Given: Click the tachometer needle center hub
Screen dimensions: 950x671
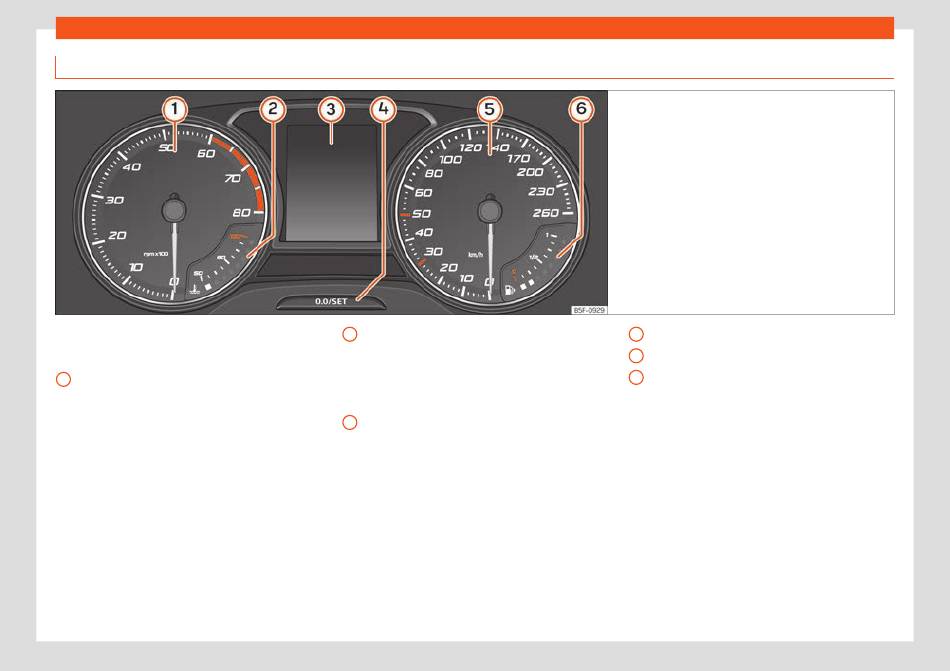Looking at the screenshot, I should click(x=174, y=210).
